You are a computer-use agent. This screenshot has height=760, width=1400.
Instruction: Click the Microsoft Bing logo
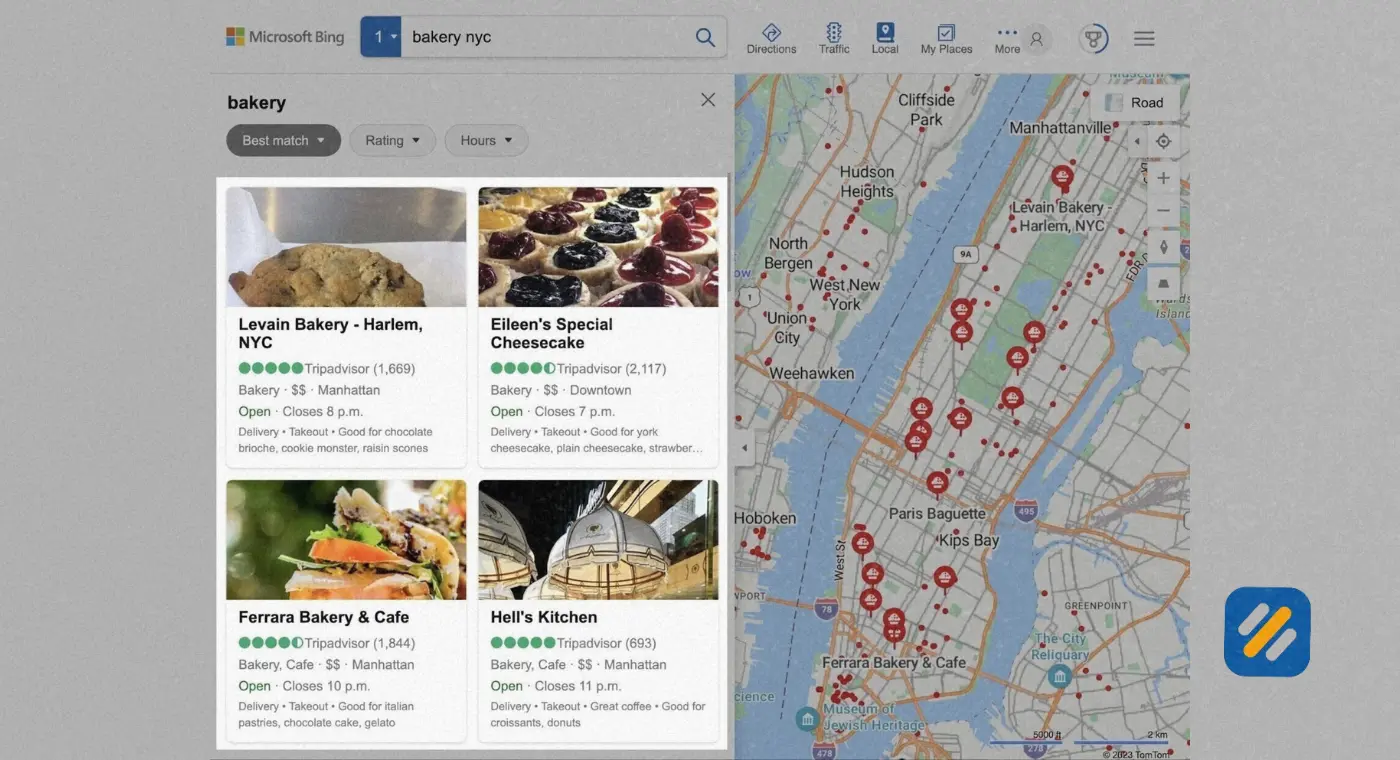tap(285, 37)
